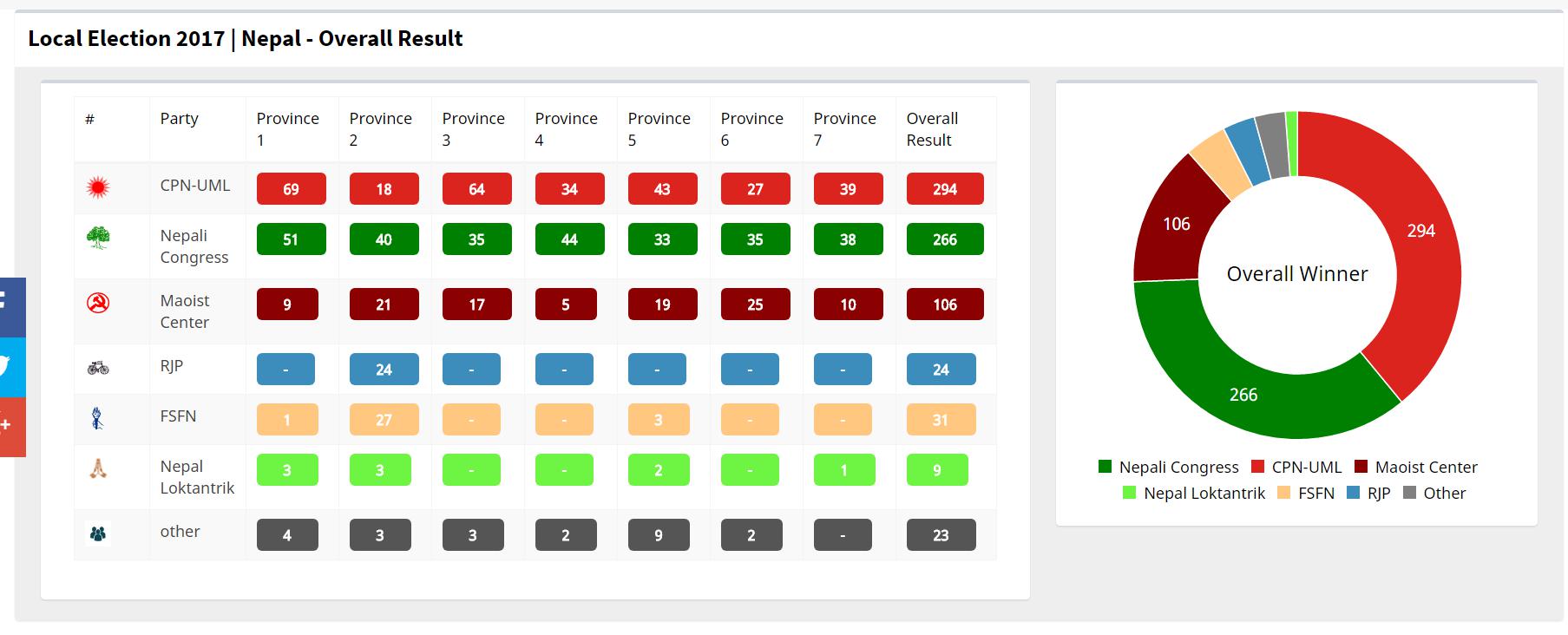The width and height of the screenshot is (1568, 635).
Task: Share via the Twitter bird side button
Action: [11, 367]
